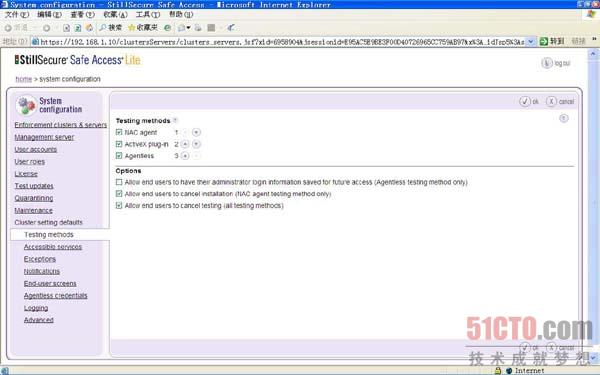Open the Test updates link

coord(34,186)
